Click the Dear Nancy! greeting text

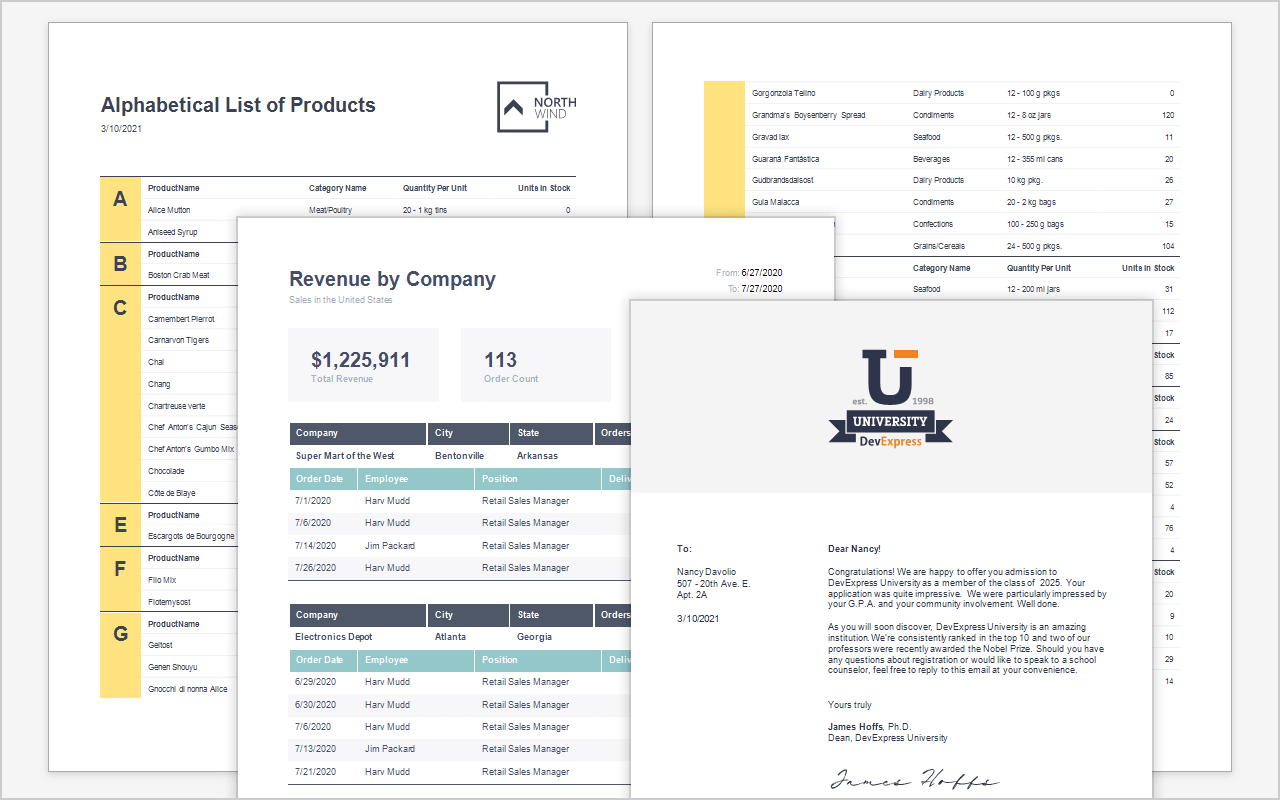point(854,548)
